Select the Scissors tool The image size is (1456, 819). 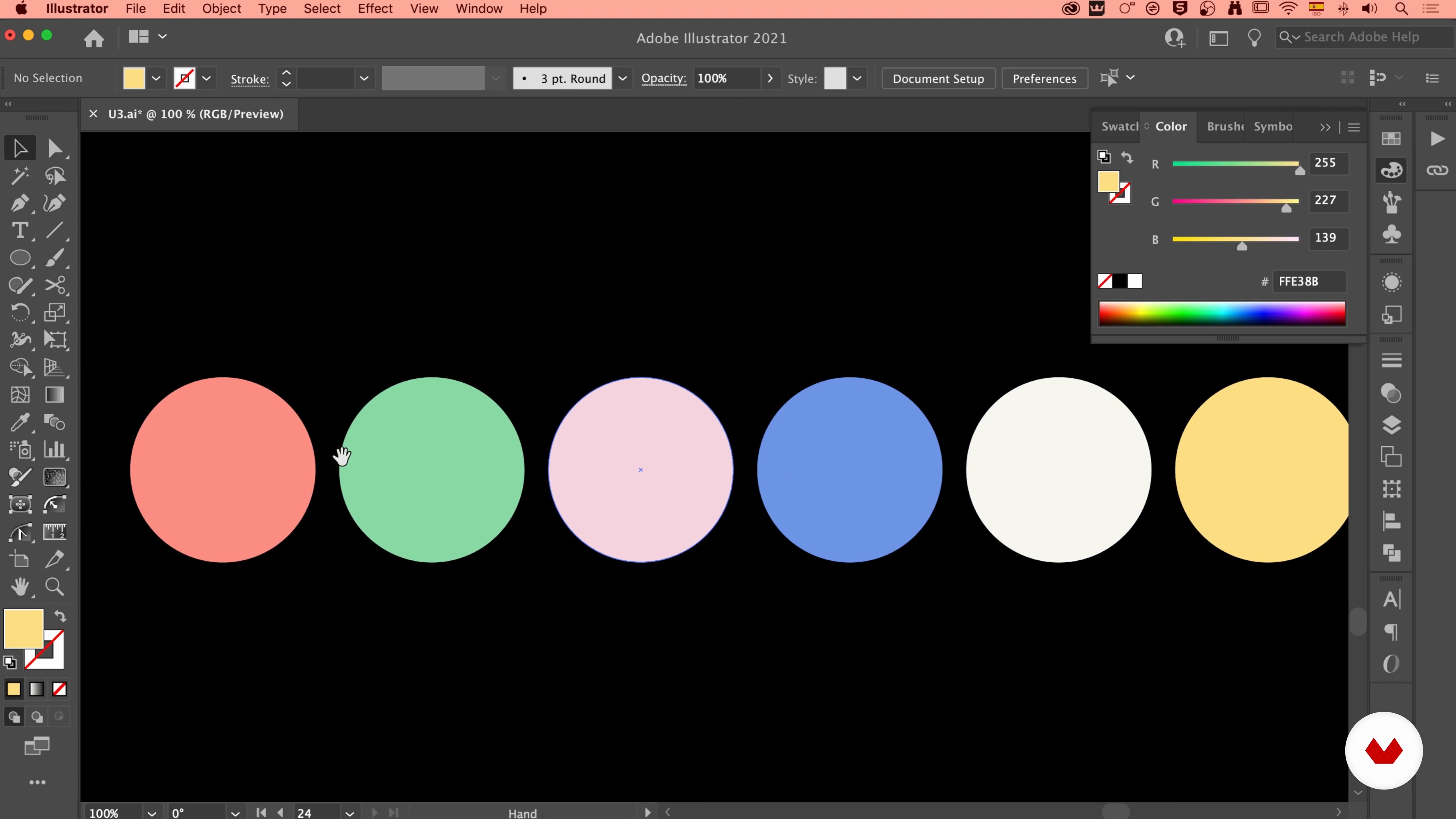[x=55, y=285]
